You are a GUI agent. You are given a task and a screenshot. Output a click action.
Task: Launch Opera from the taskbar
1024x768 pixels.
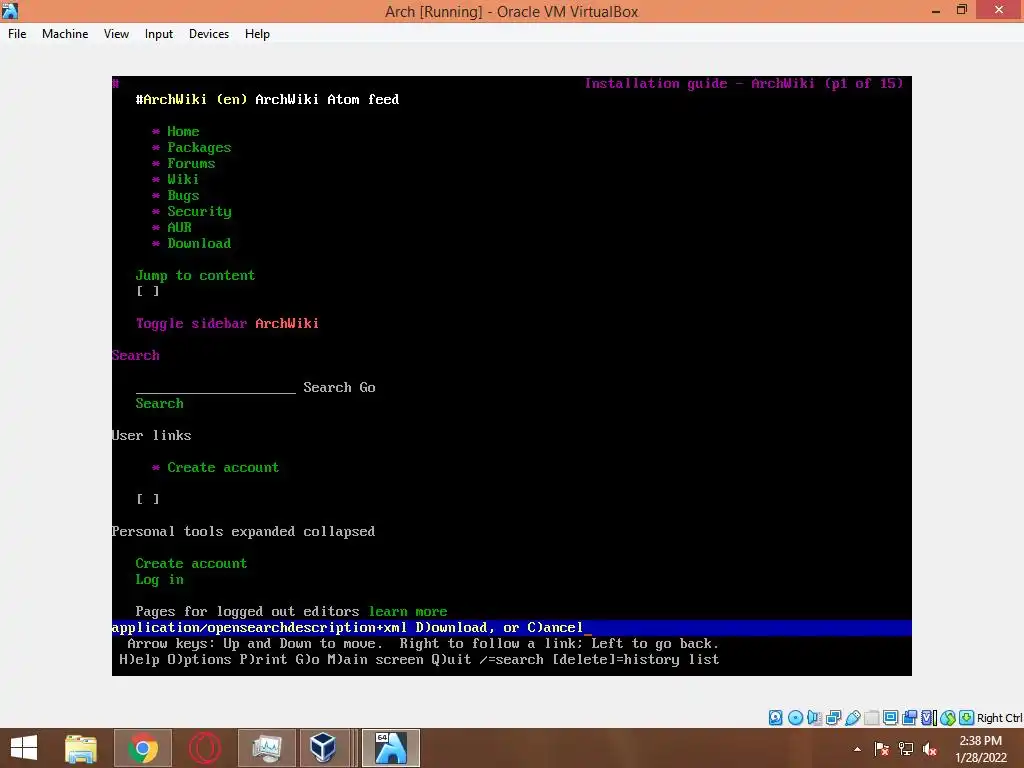tap(204, 748)
